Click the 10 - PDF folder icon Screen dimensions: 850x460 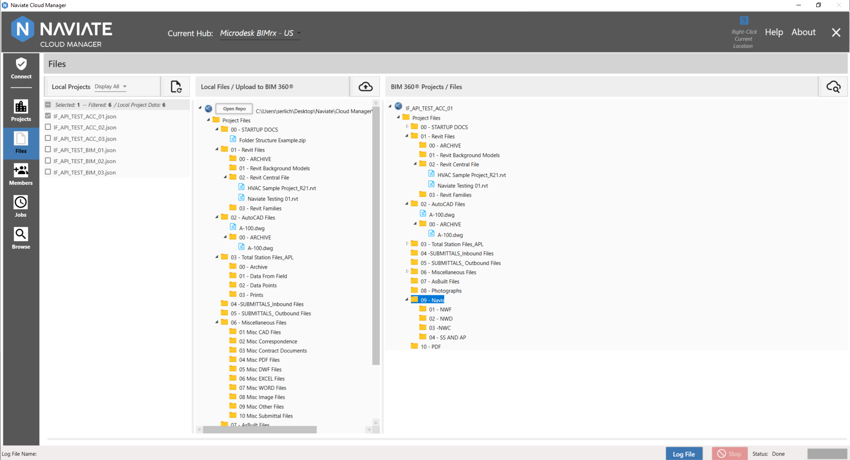415,346
